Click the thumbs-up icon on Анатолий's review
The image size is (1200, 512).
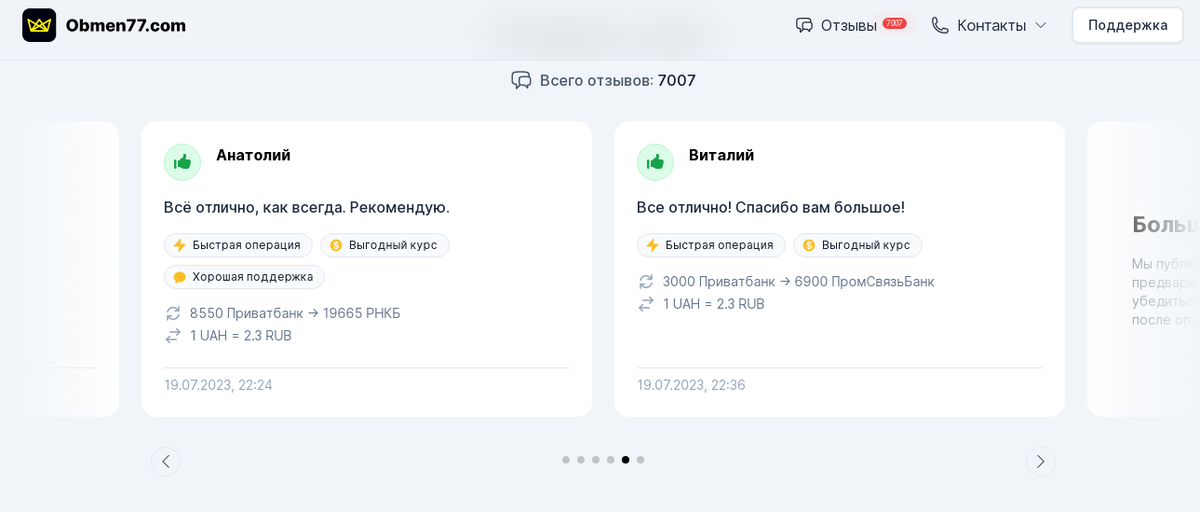click(x=182, y=162)
